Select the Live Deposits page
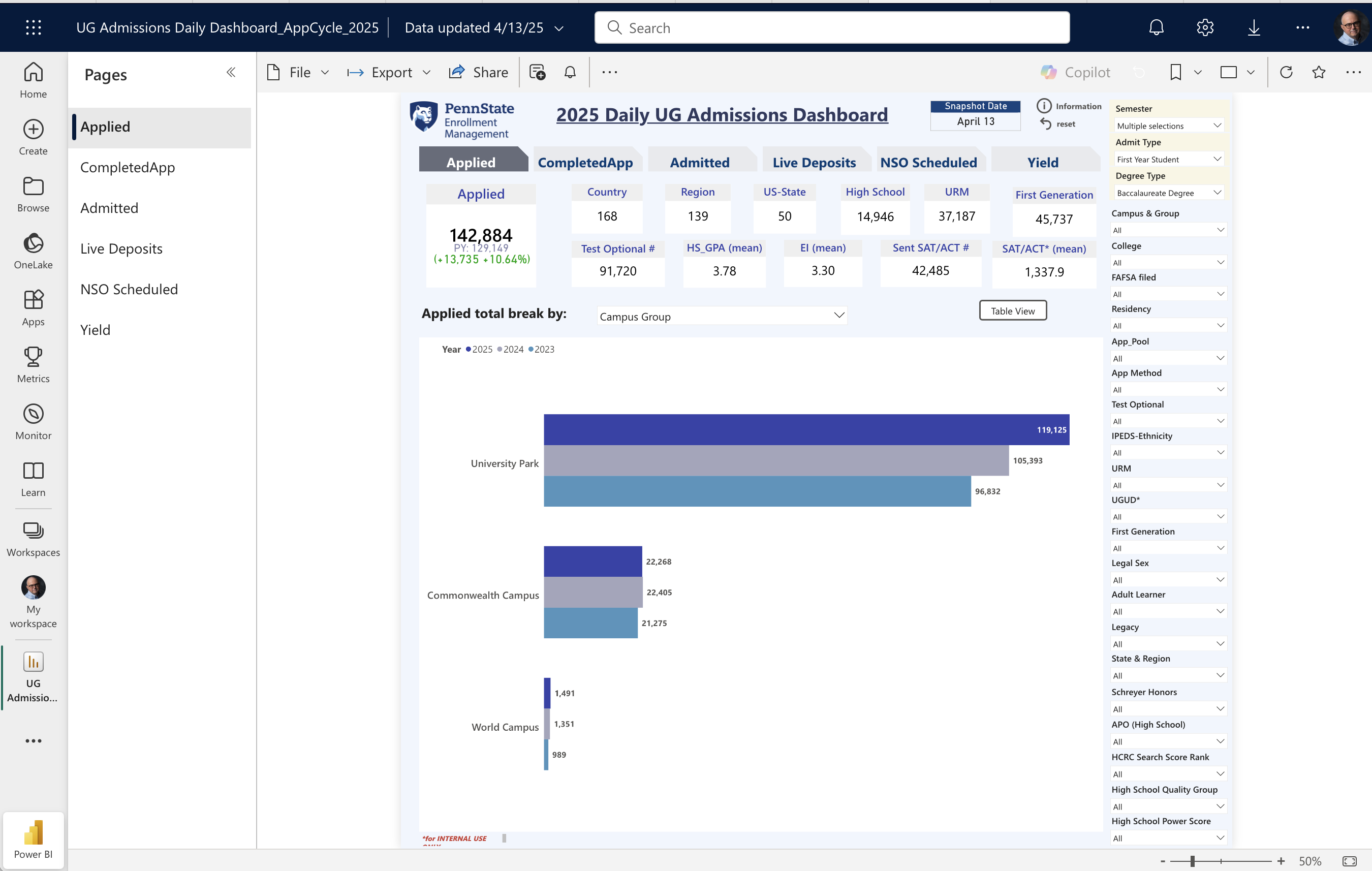The image size is (1372, 871). 121,248
